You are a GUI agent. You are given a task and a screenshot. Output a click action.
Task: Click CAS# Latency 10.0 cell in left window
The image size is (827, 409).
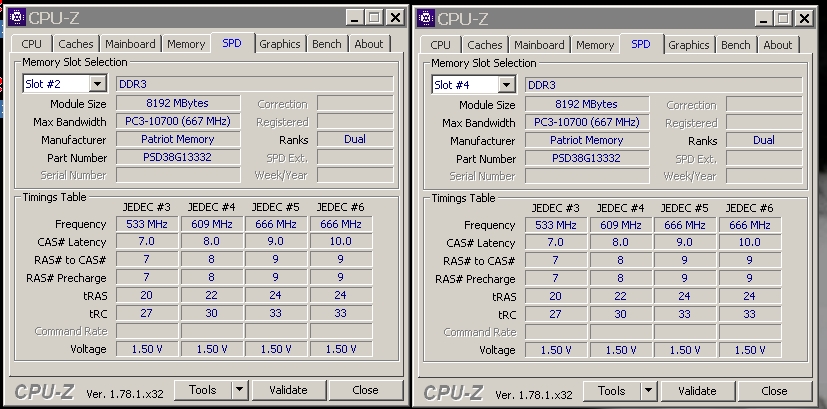click(x=341, y=242)
